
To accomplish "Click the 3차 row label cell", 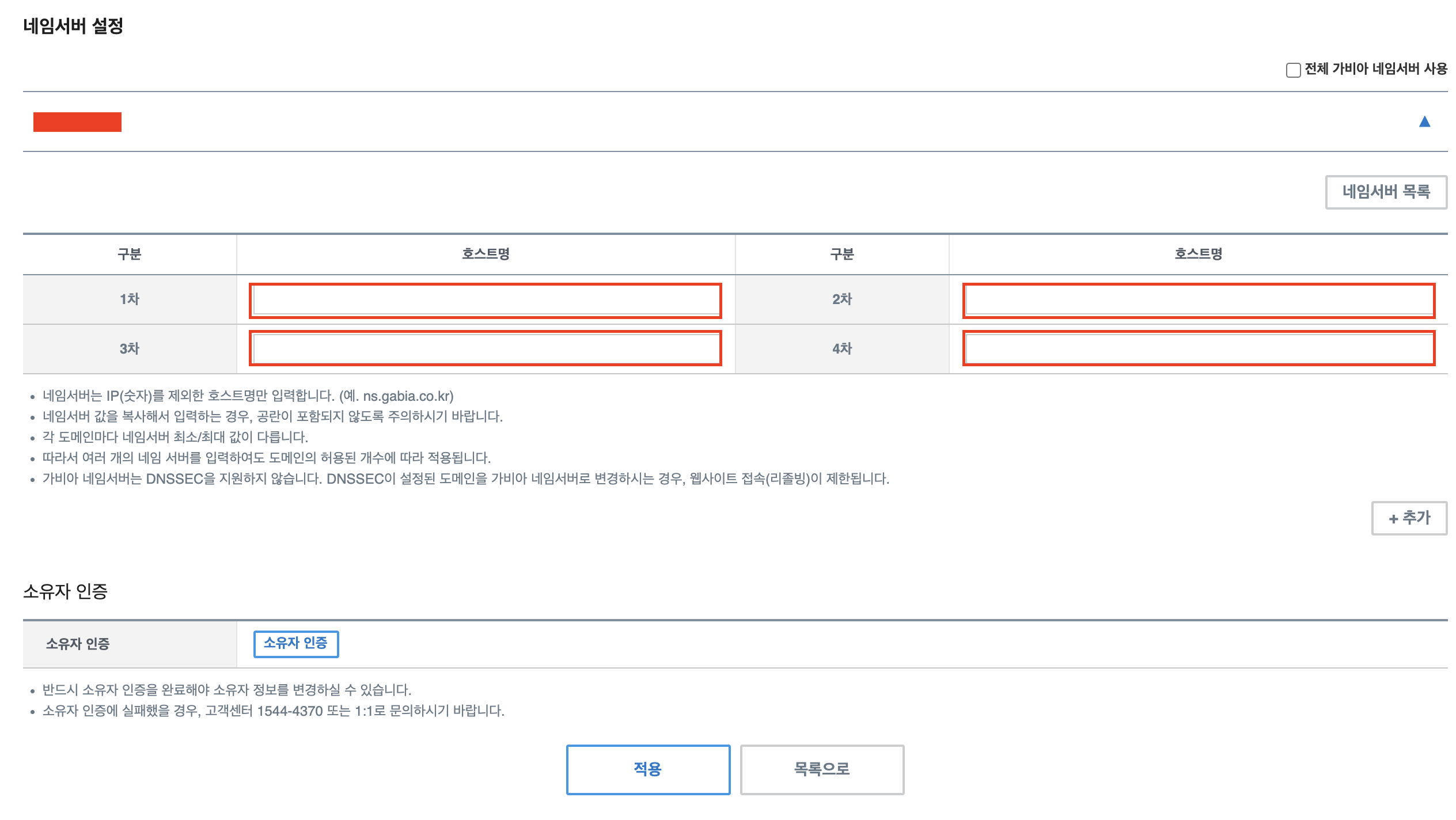I will pyautogui.click(x=130, y=349).
